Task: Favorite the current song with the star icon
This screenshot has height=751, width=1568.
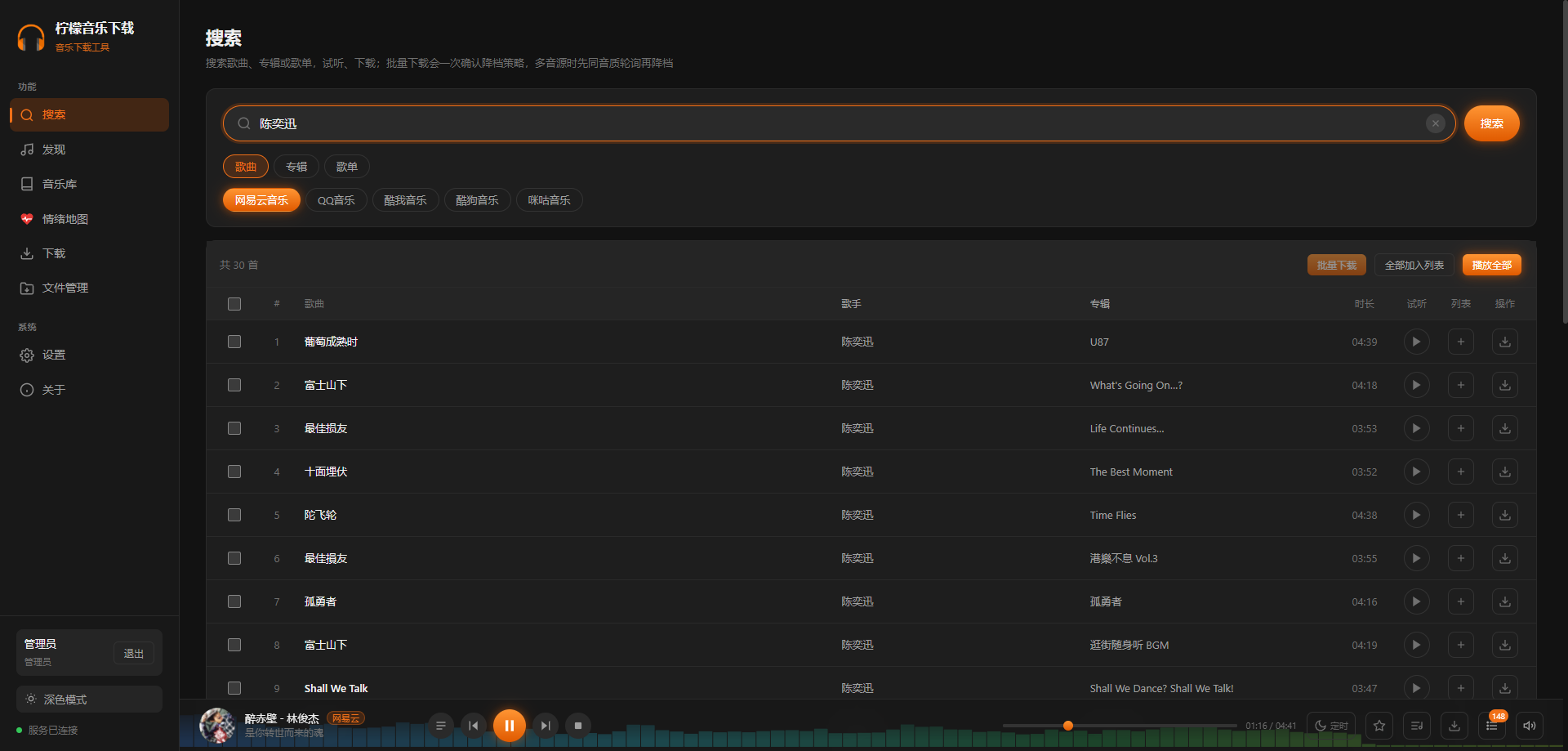Action: pos(1379,726)
